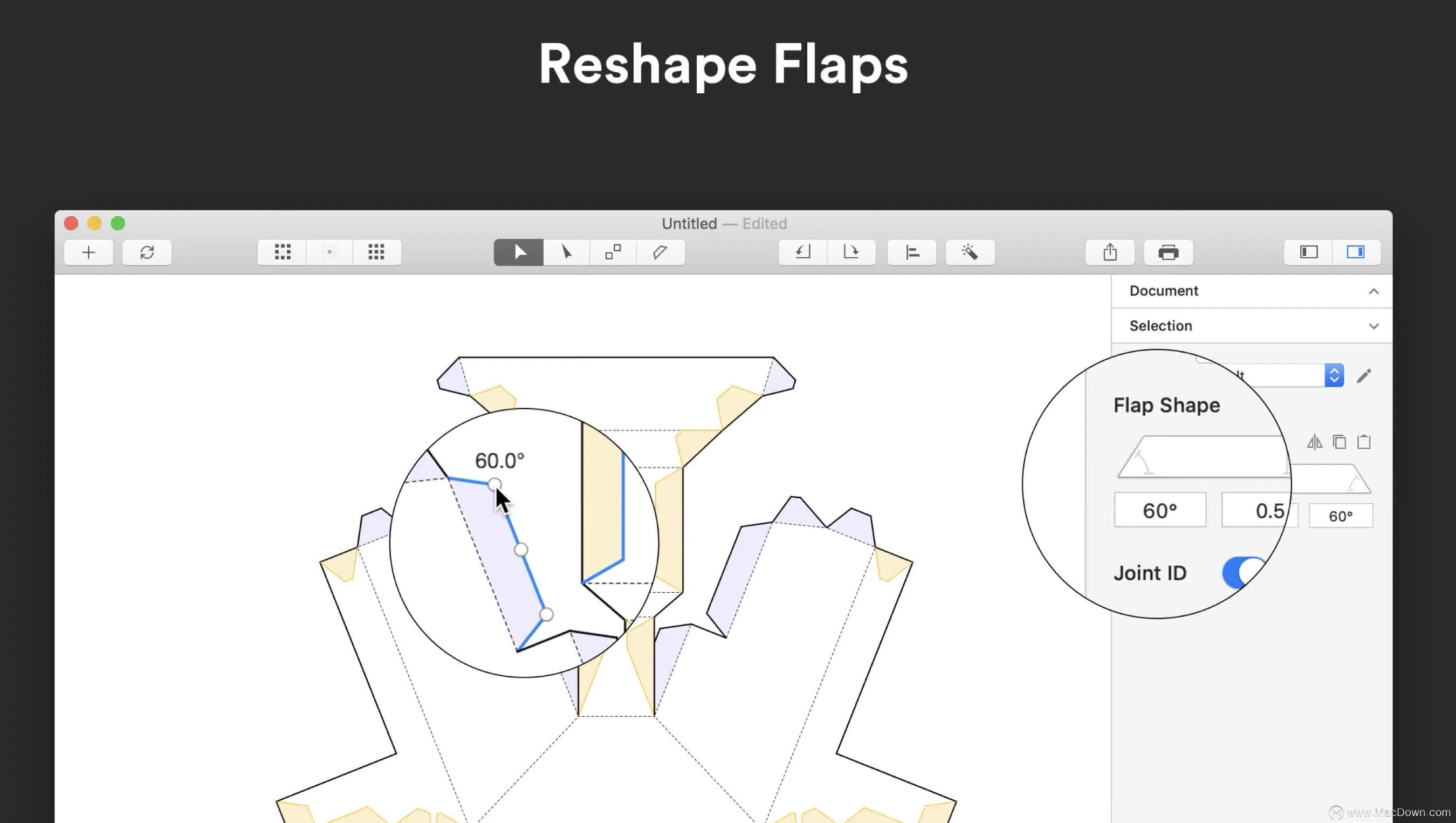
Task: Open the blue preset popup stepper
Action: pyautogui.click(x=1334, y=375)
